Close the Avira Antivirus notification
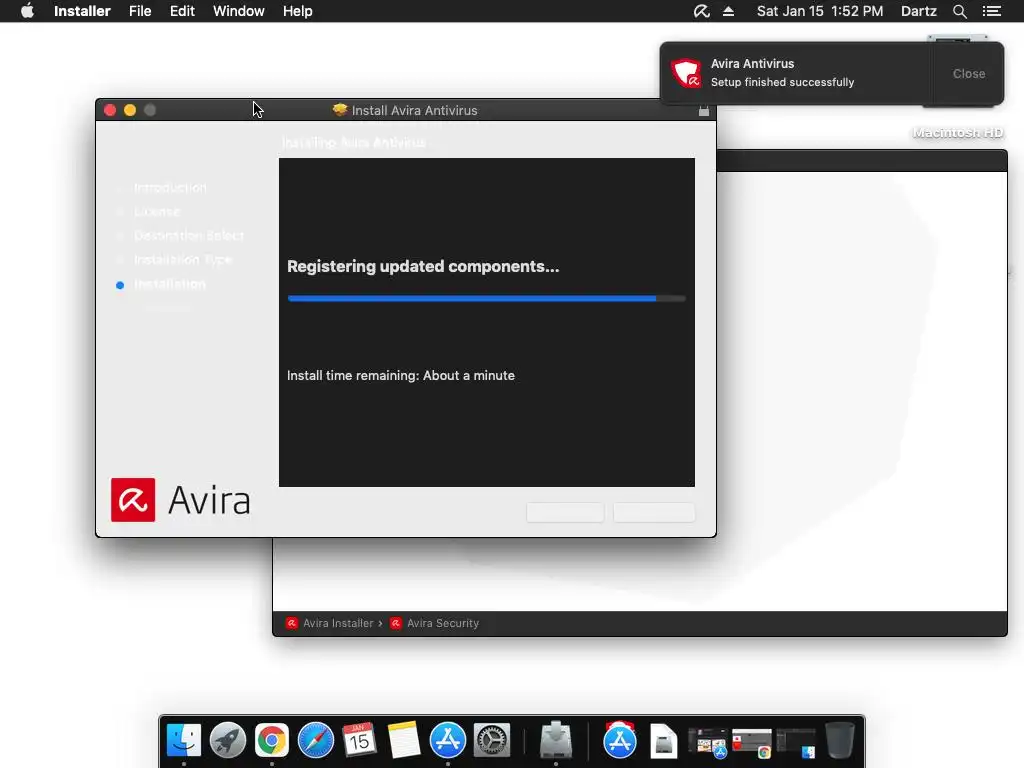 pos(968,74)
